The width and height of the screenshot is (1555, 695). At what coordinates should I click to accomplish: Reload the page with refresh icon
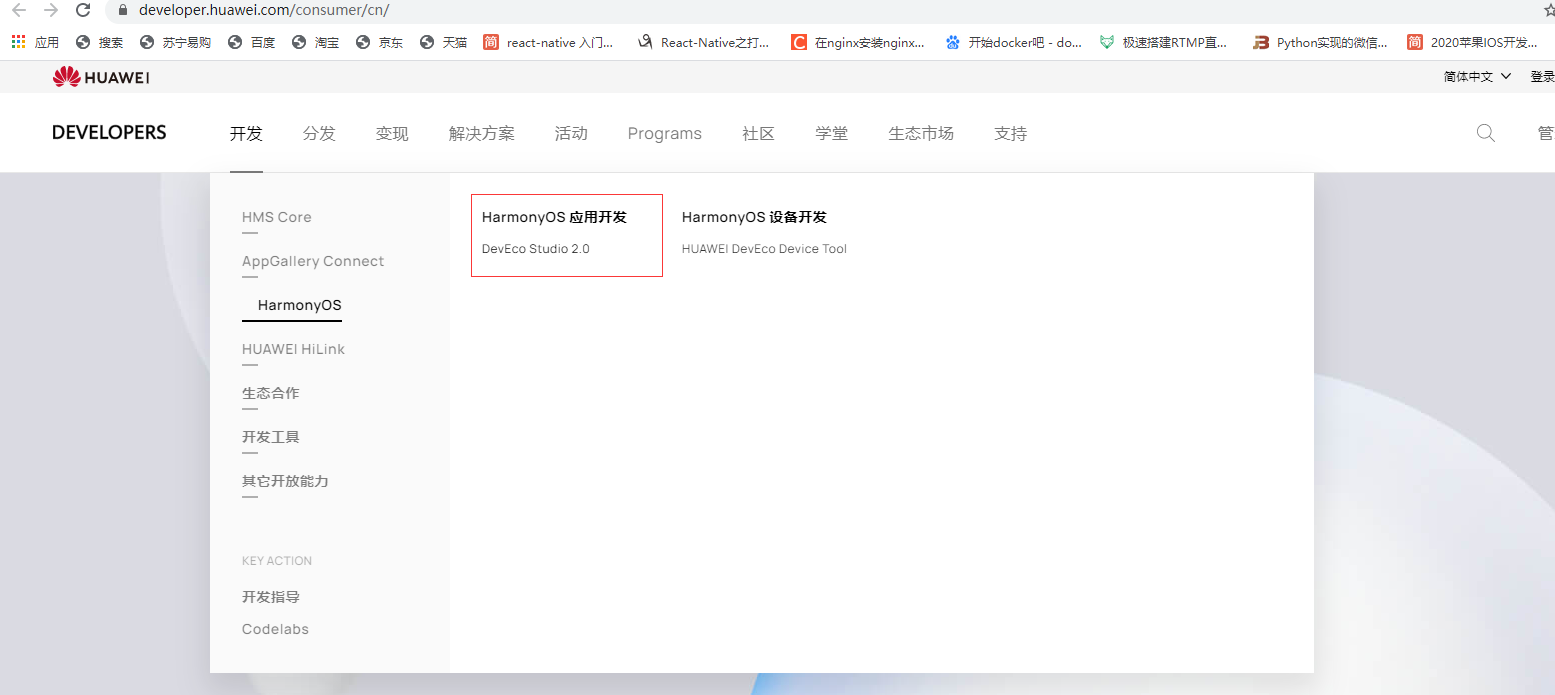click(84, 10)
